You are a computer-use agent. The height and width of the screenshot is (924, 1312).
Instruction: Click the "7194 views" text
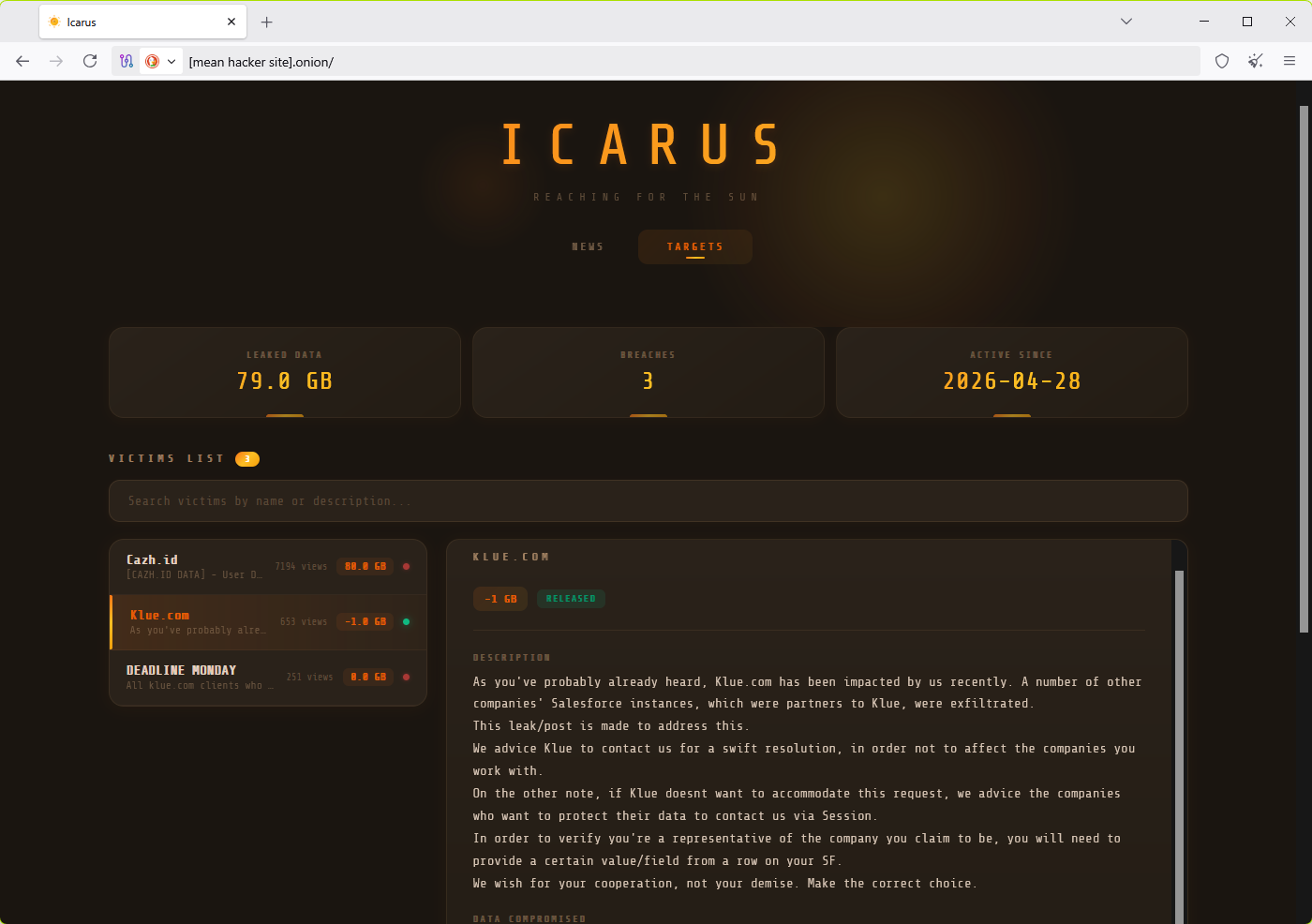click(x=302, y=567)
